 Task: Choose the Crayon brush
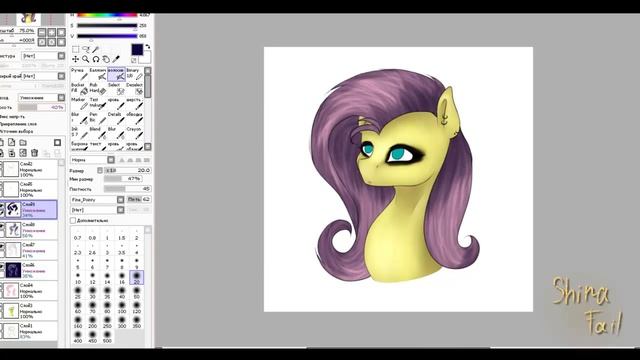134,133
